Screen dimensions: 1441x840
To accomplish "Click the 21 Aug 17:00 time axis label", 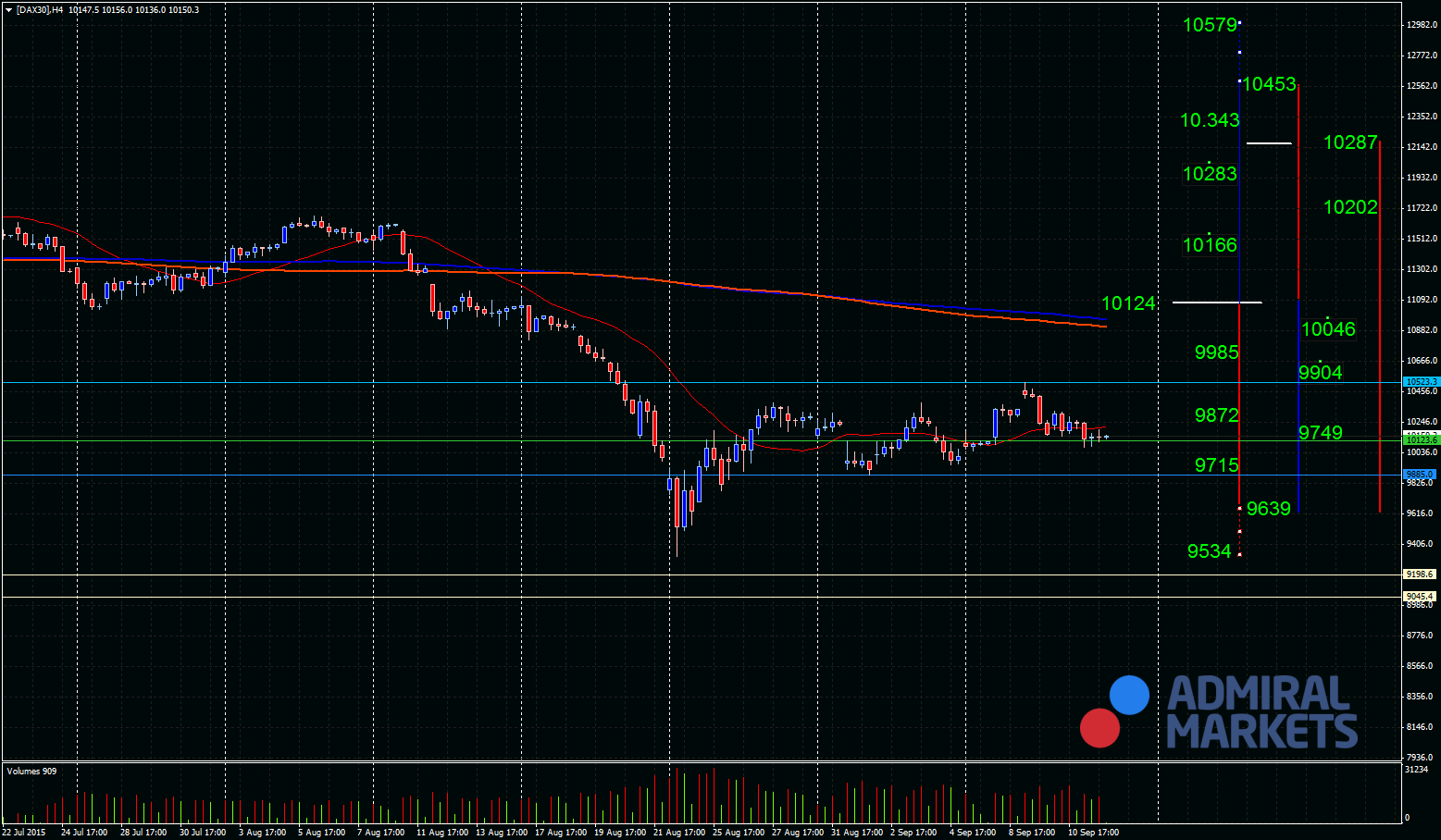I will (x=679, y=833).
